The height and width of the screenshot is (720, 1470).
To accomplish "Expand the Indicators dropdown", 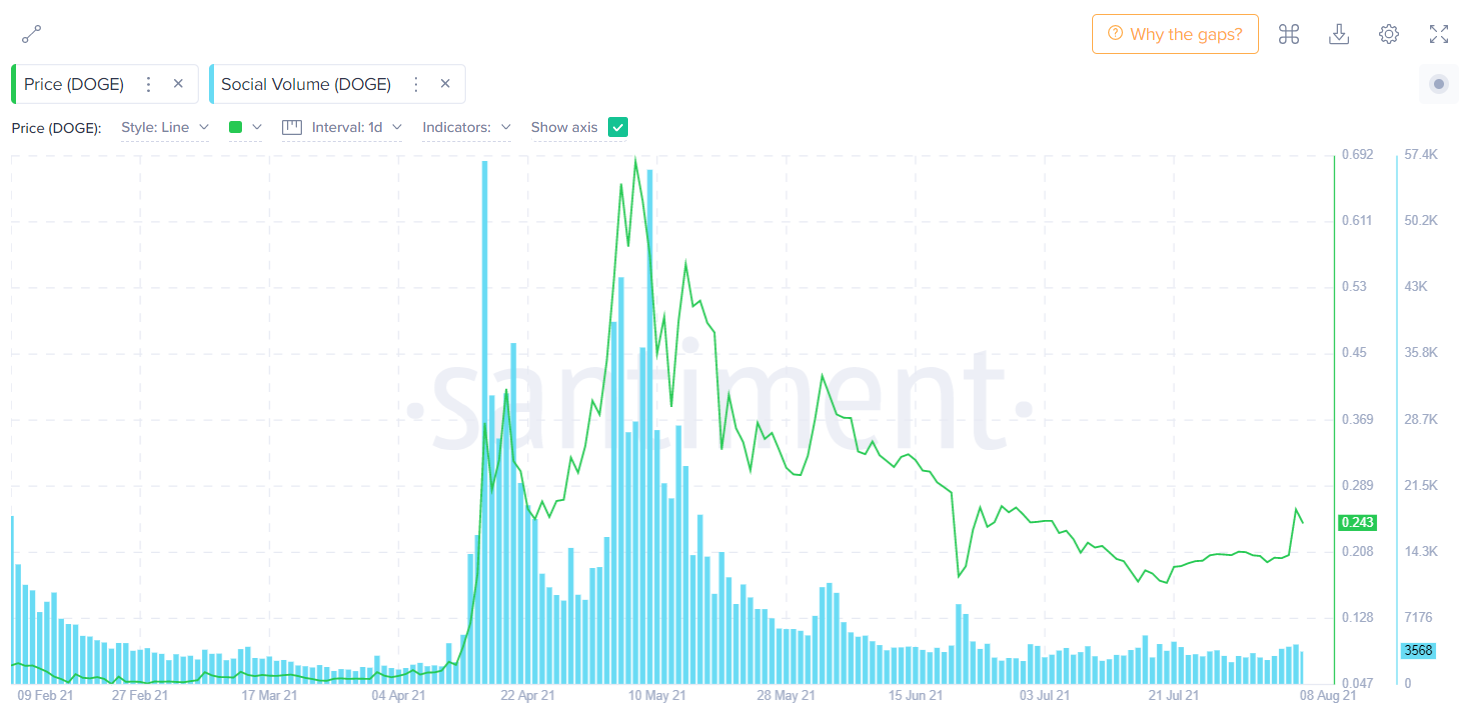I will pos(466,127).
